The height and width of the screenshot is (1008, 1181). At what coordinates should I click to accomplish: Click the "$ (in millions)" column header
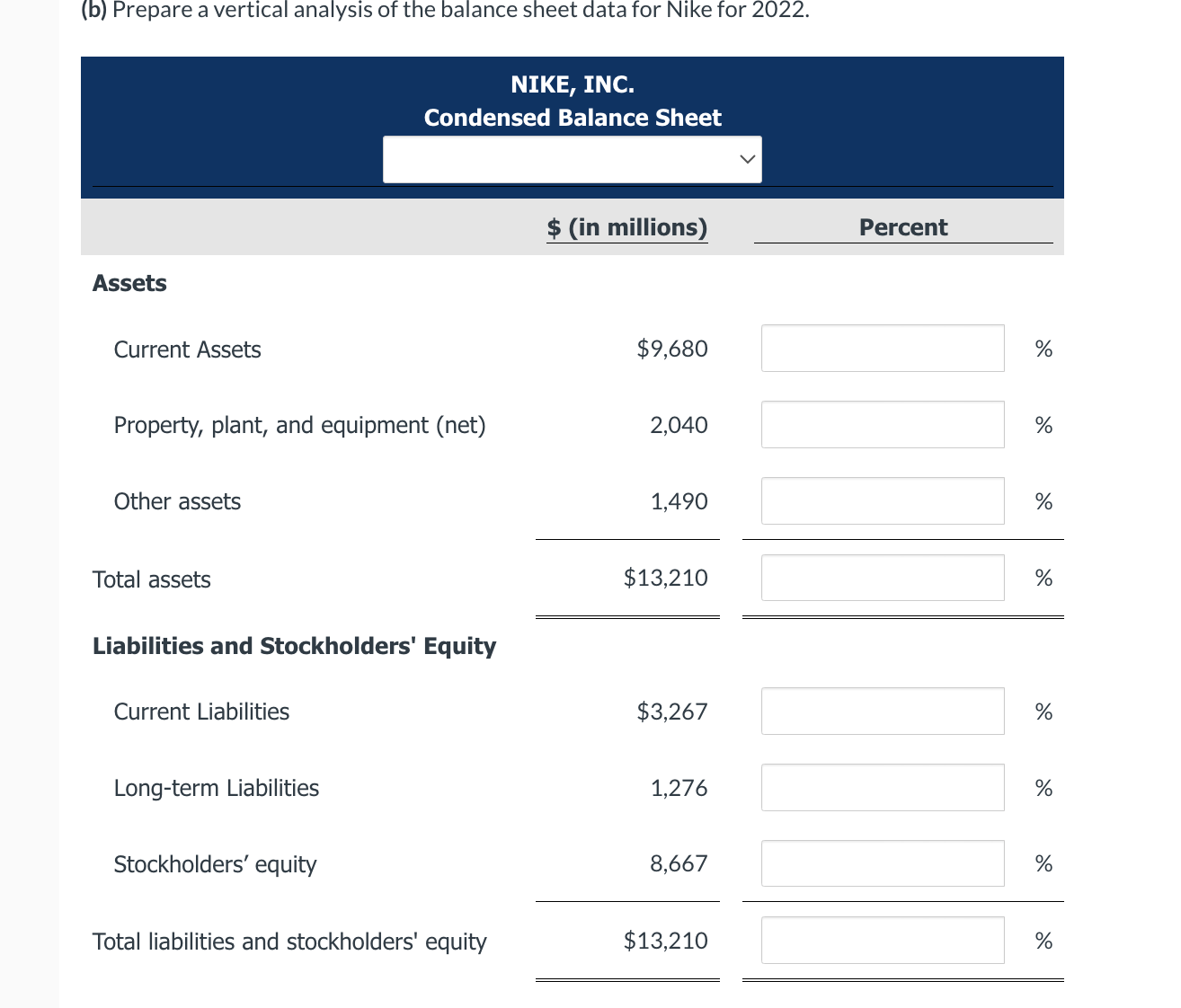pyautogui.click(x=627, y=227)
